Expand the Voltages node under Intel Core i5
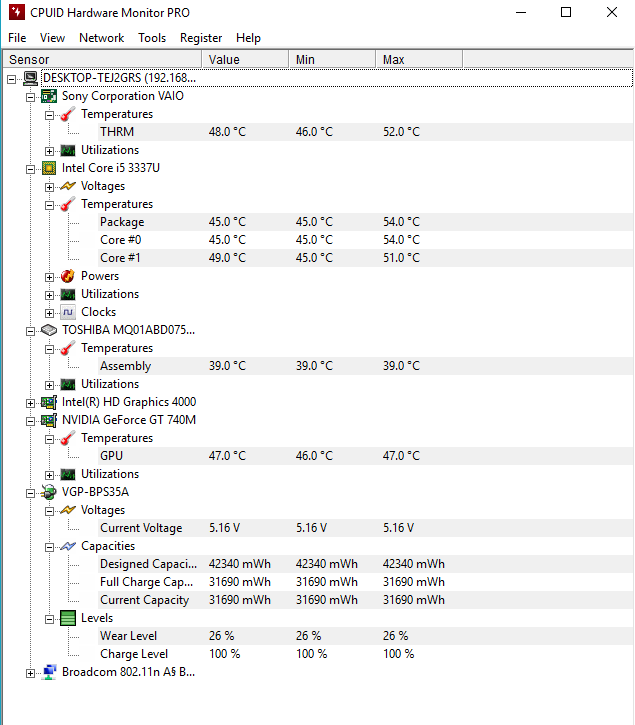The image size is (635, 725). (x=49, y=186)
